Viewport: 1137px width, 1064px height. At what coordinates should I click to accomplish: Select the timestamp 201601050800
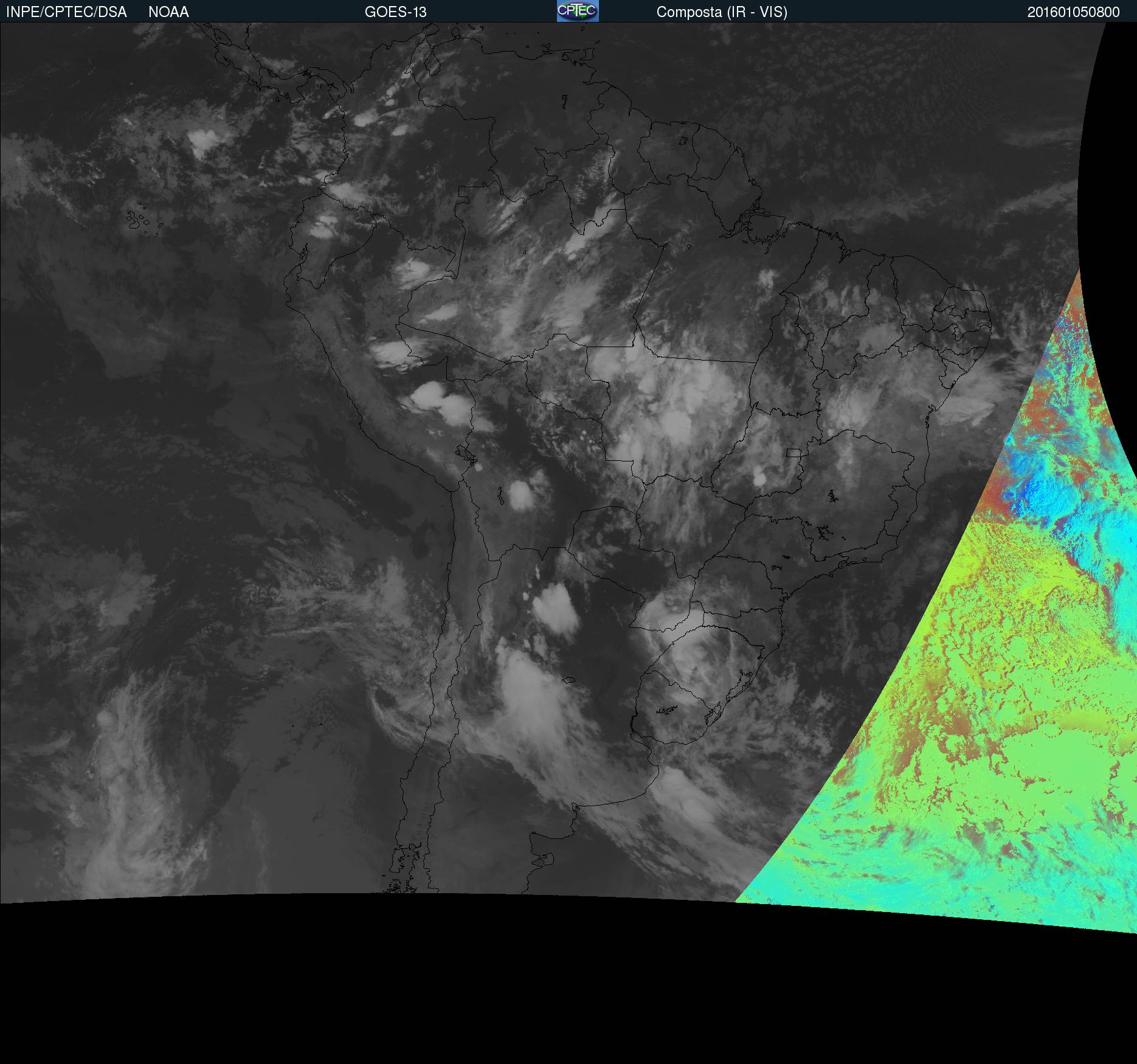[x=1074, y=12]
